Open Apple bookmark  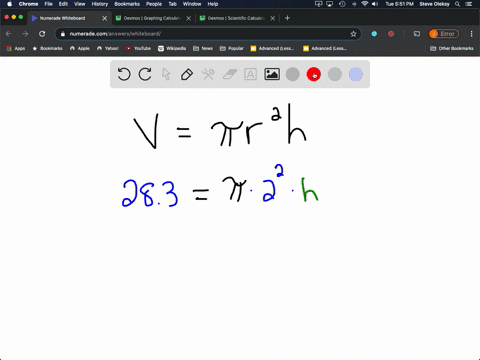click(80, 48)
